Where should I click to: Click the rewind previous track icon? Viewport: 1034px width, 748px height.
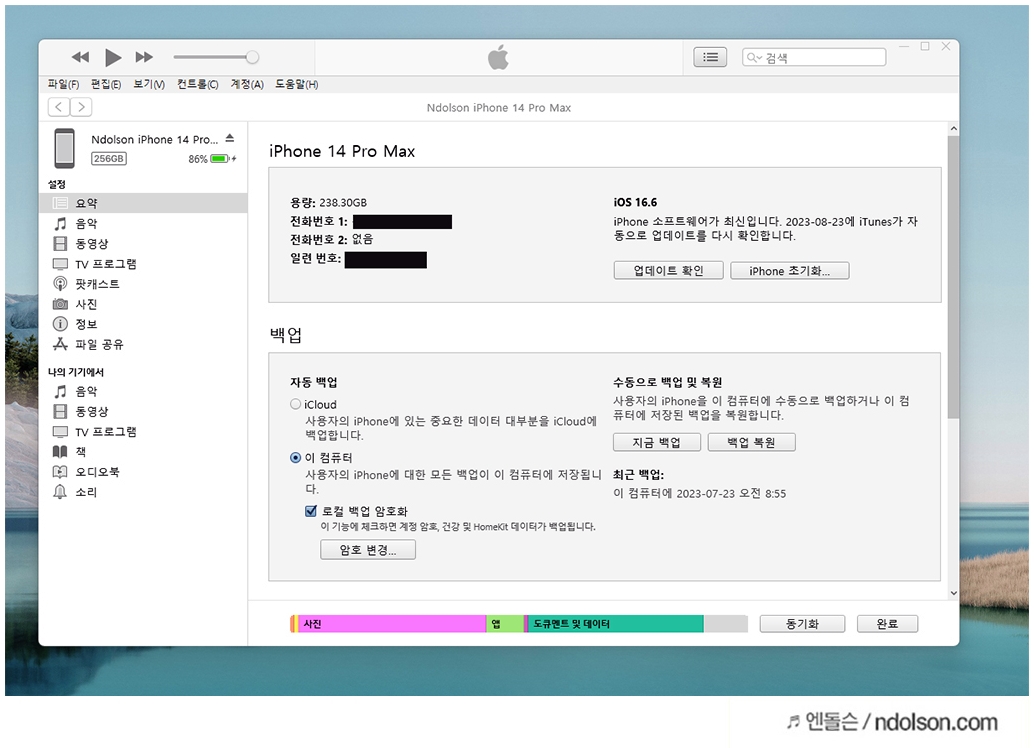pos(80,57)
